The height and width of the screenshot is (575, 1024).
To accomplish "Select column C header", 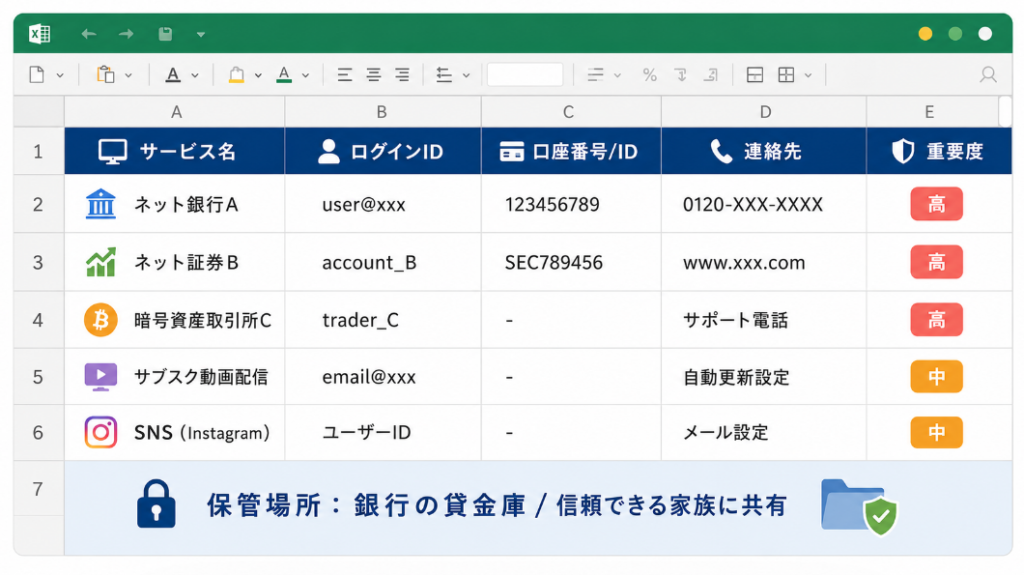I will pos(571,112).
